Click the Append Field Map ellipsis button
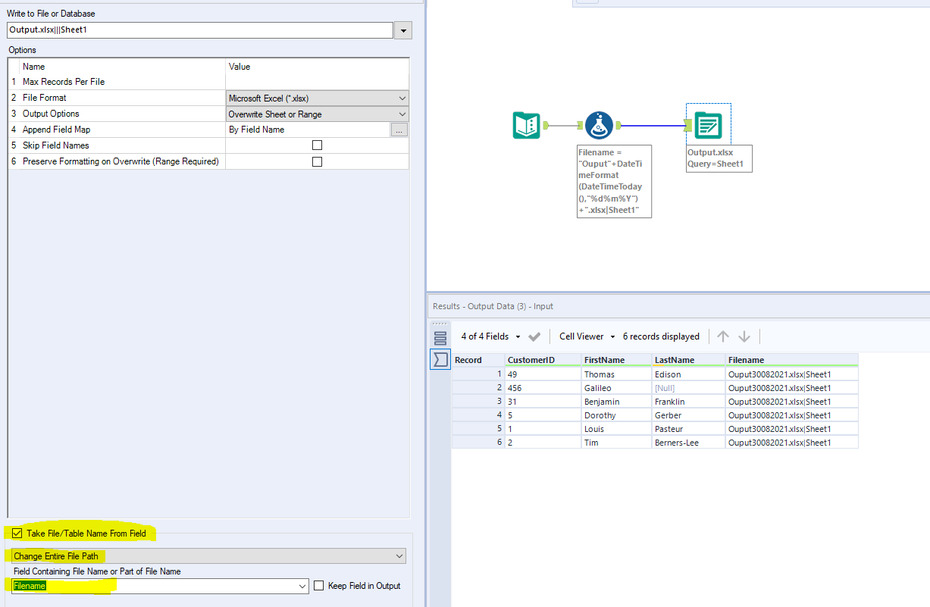 [x=399, y=130]
